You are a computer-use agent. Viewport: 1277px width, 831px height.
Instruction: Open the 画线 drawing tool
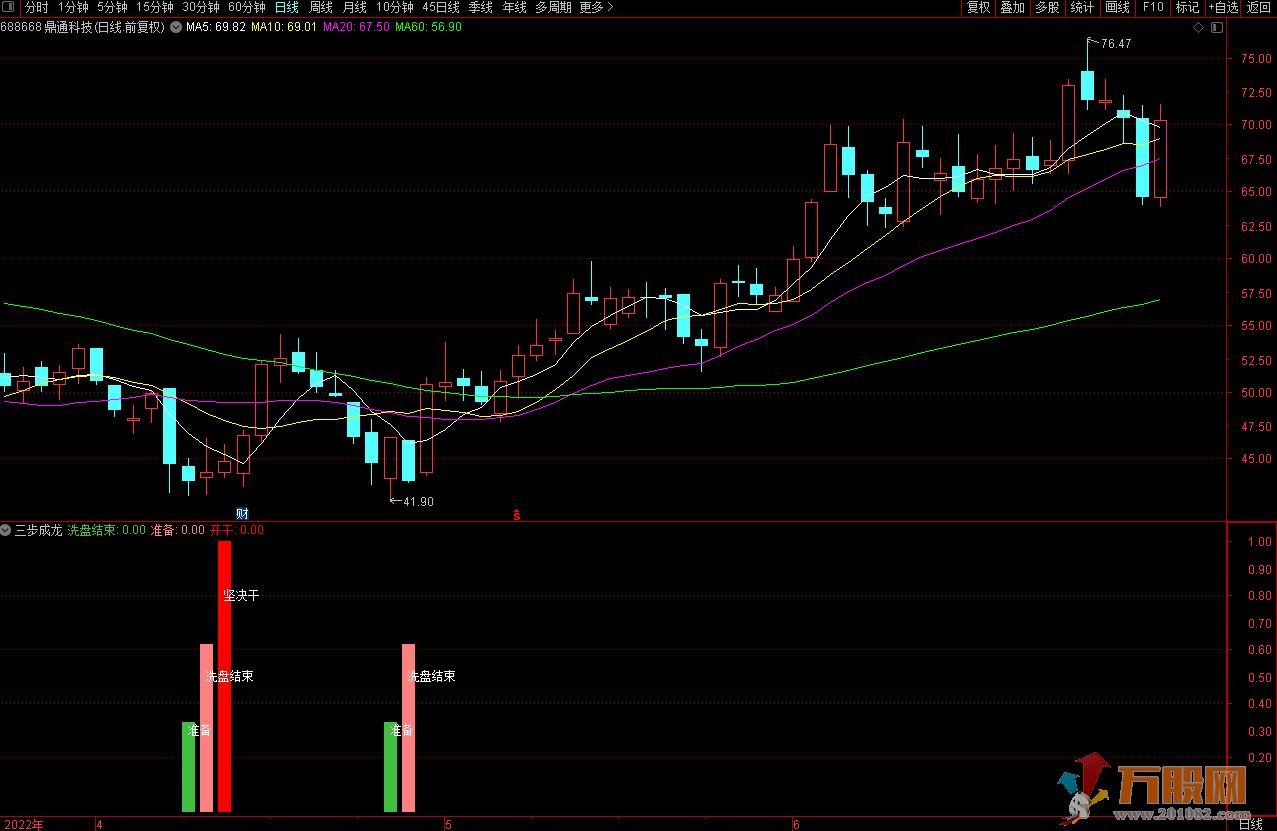[x=1117, y=7]
